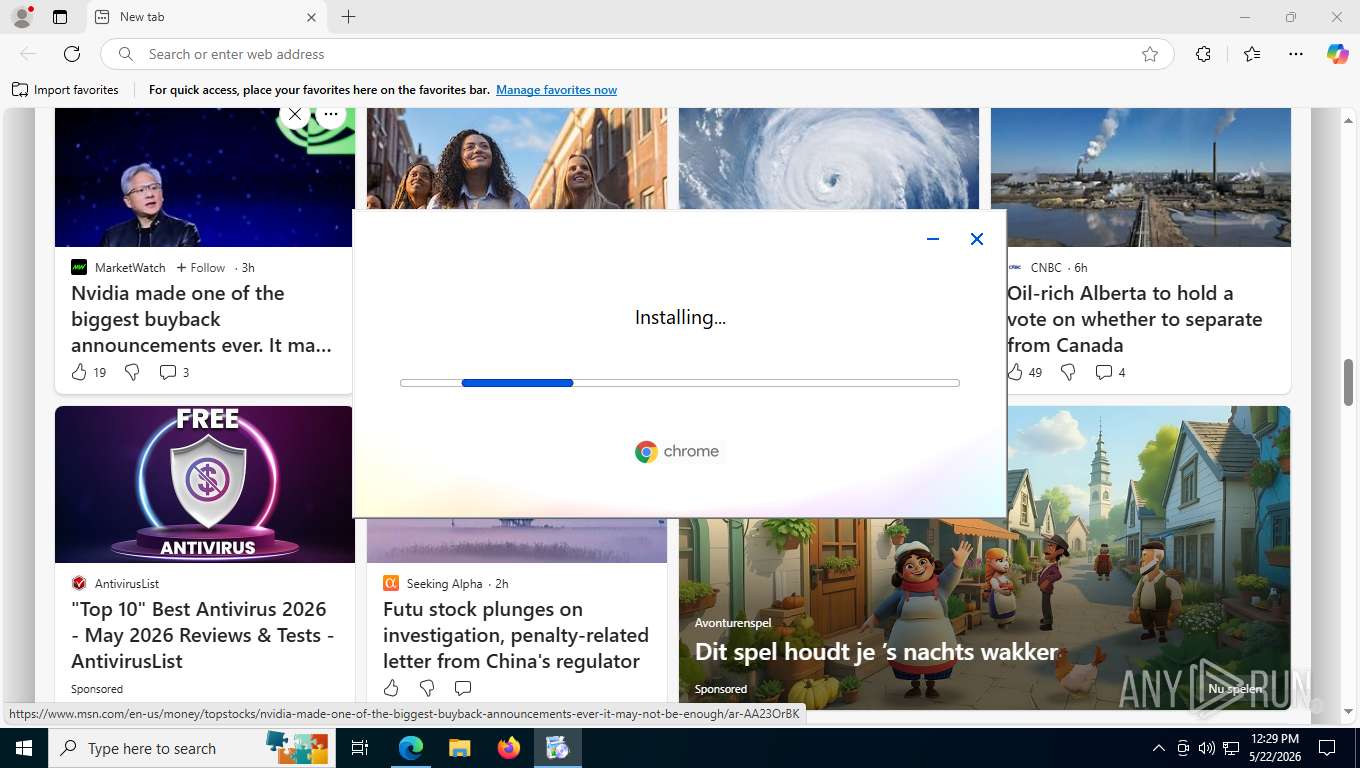Like the Futu stock article

(x=391, y=688)
